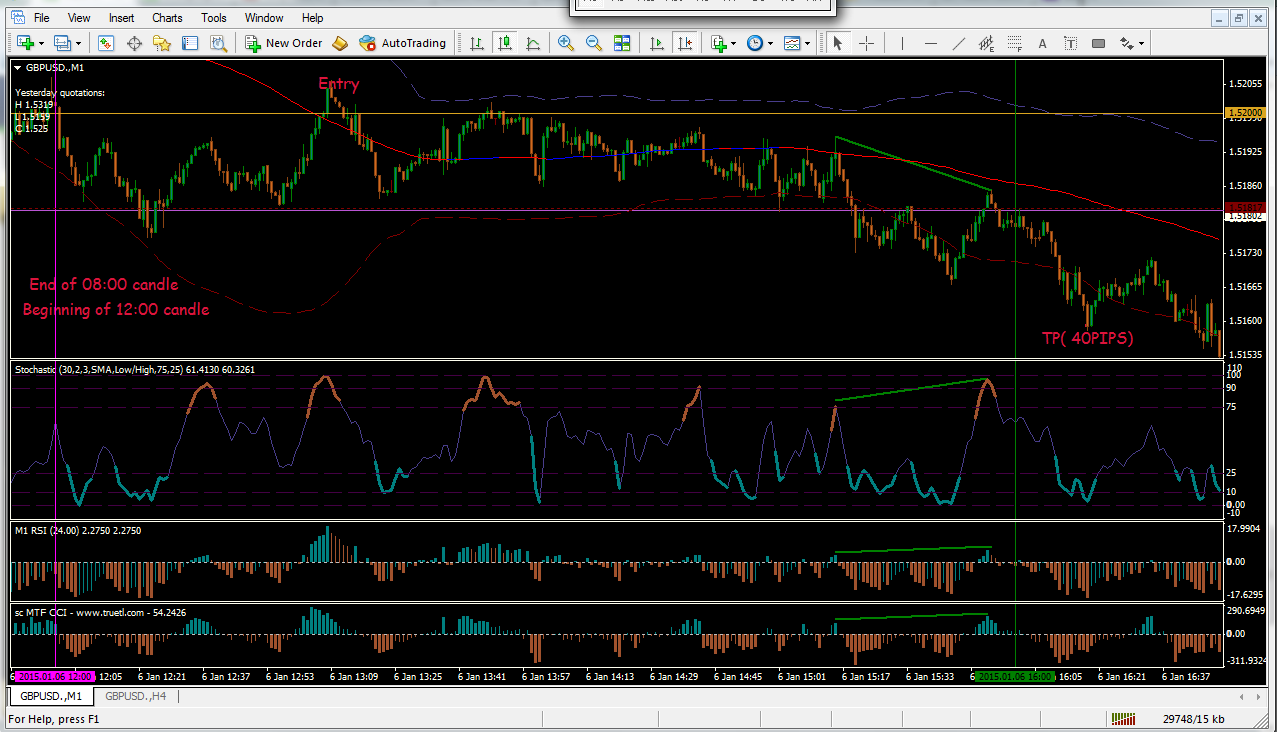The height and width of the screenshot is (732, 1277).
Task: Select the arrows objects tool
Action: coord(1127,43)
